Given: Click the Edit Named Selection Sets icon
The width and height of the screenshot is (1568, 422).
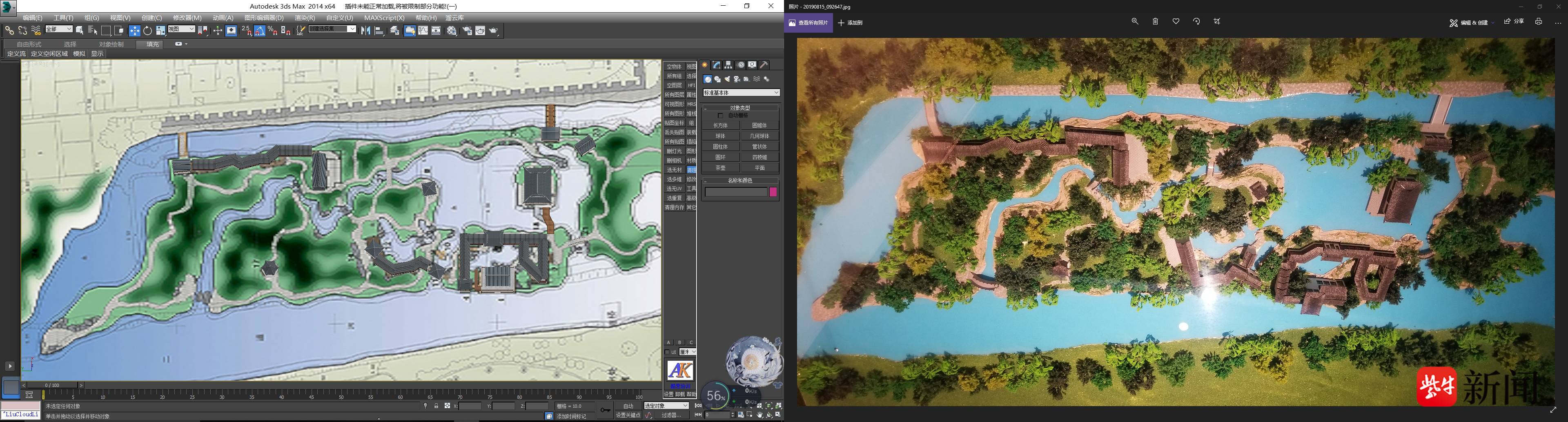Looking at the screenshot, I should [x=301, y=30].
